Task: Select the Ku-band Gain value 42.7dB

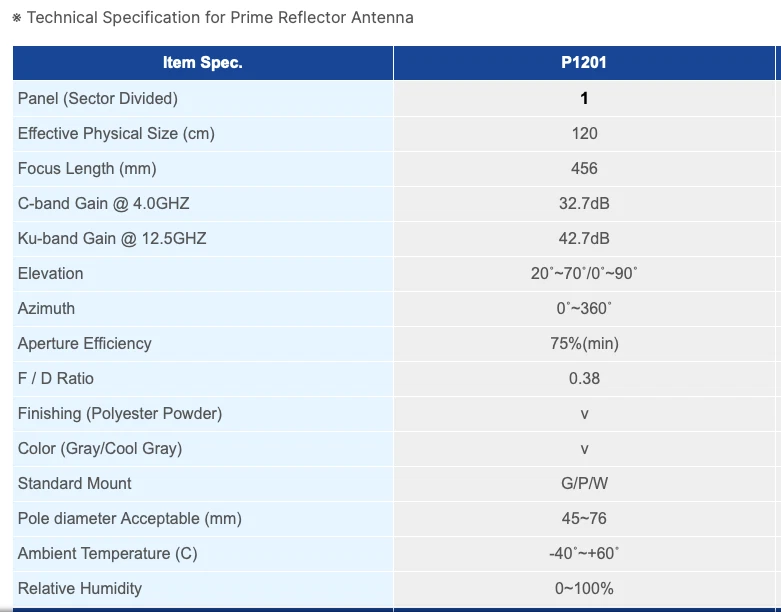Action: [584, 238]
